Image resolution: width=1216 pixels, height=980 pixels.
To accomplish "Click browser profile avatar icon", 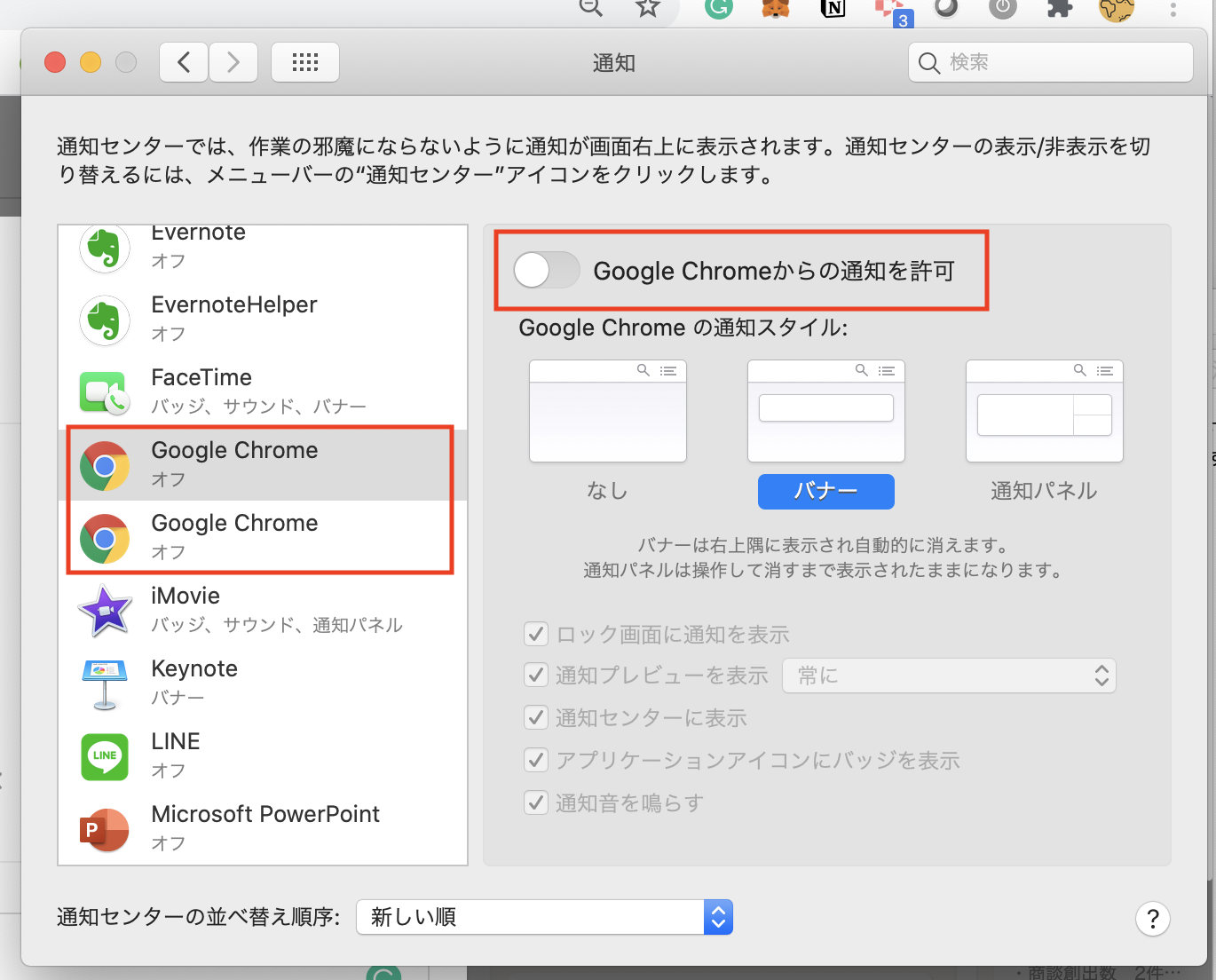I will (x=1116, y=8).
